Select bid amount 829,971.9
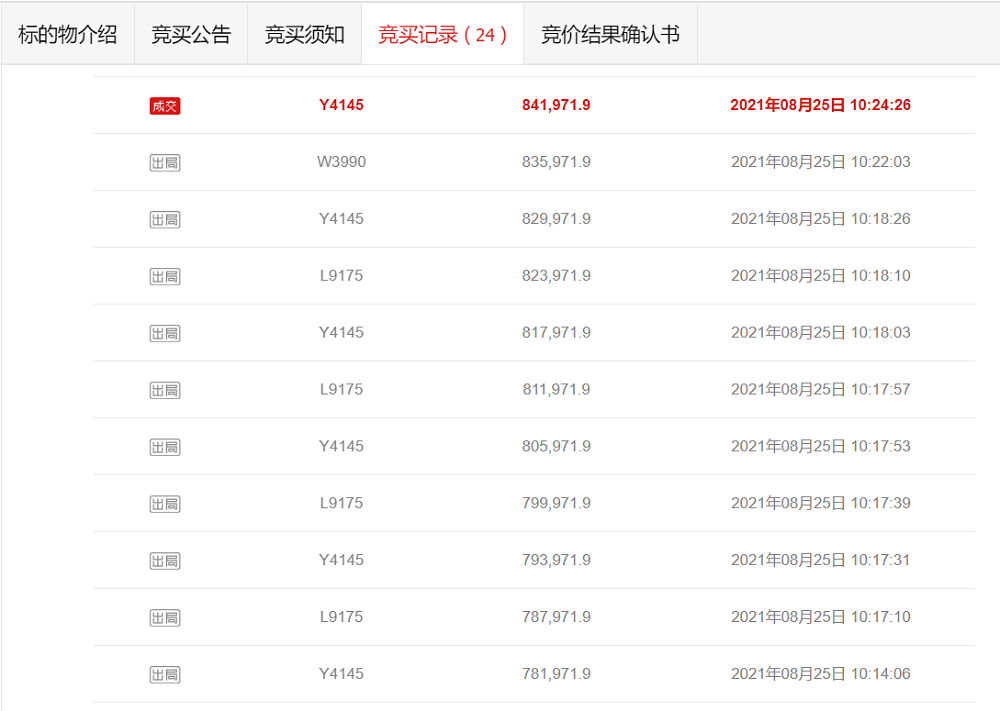This screenshot has height=711, width=1000. pos(556,219)
